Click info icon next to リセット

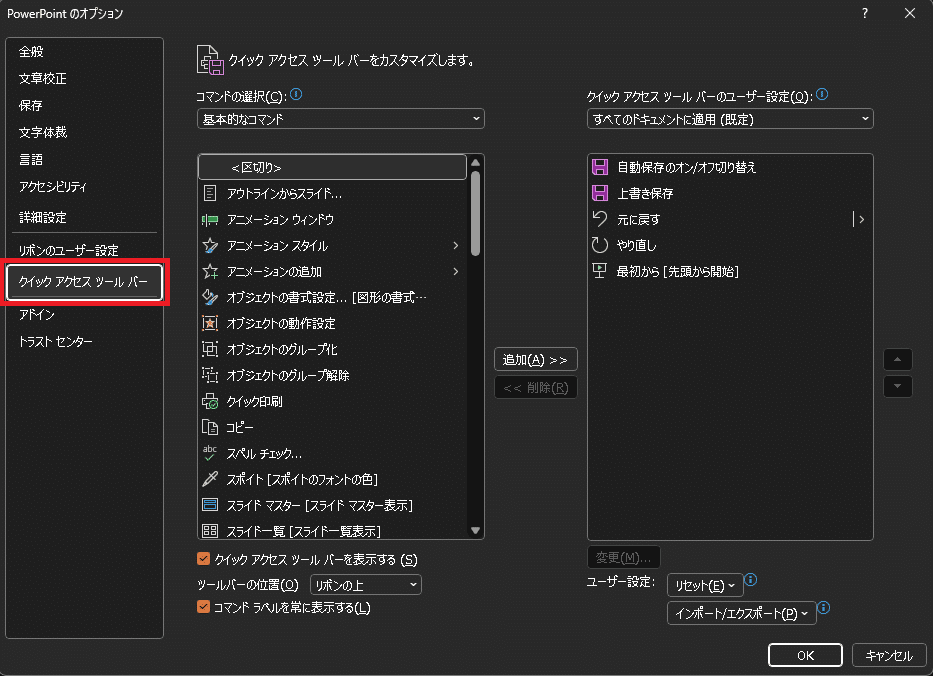pos(751,580)
